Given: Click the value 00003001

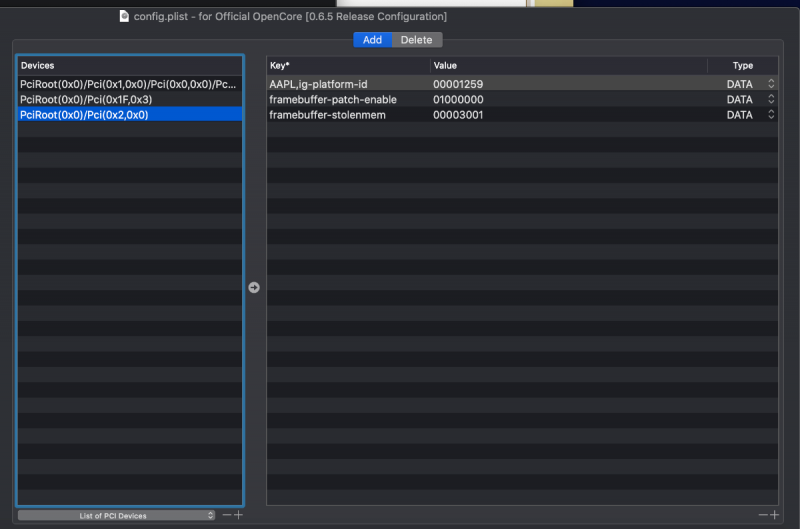Looking at the screenshot, I should (x=458, y=115).
